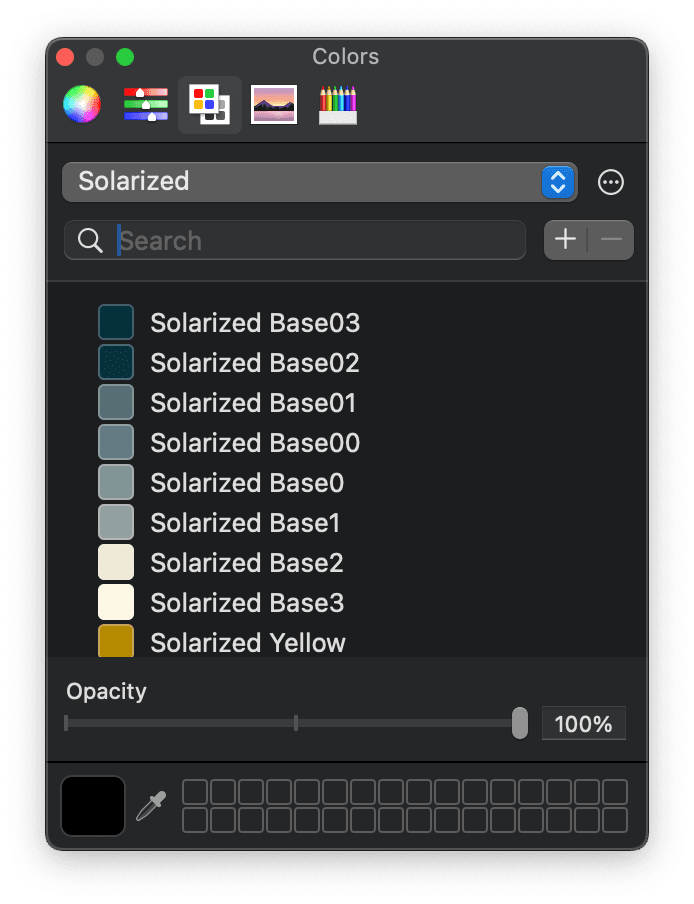
Task: Open the Color Wheel picker
Action: (x=81, y=104)
